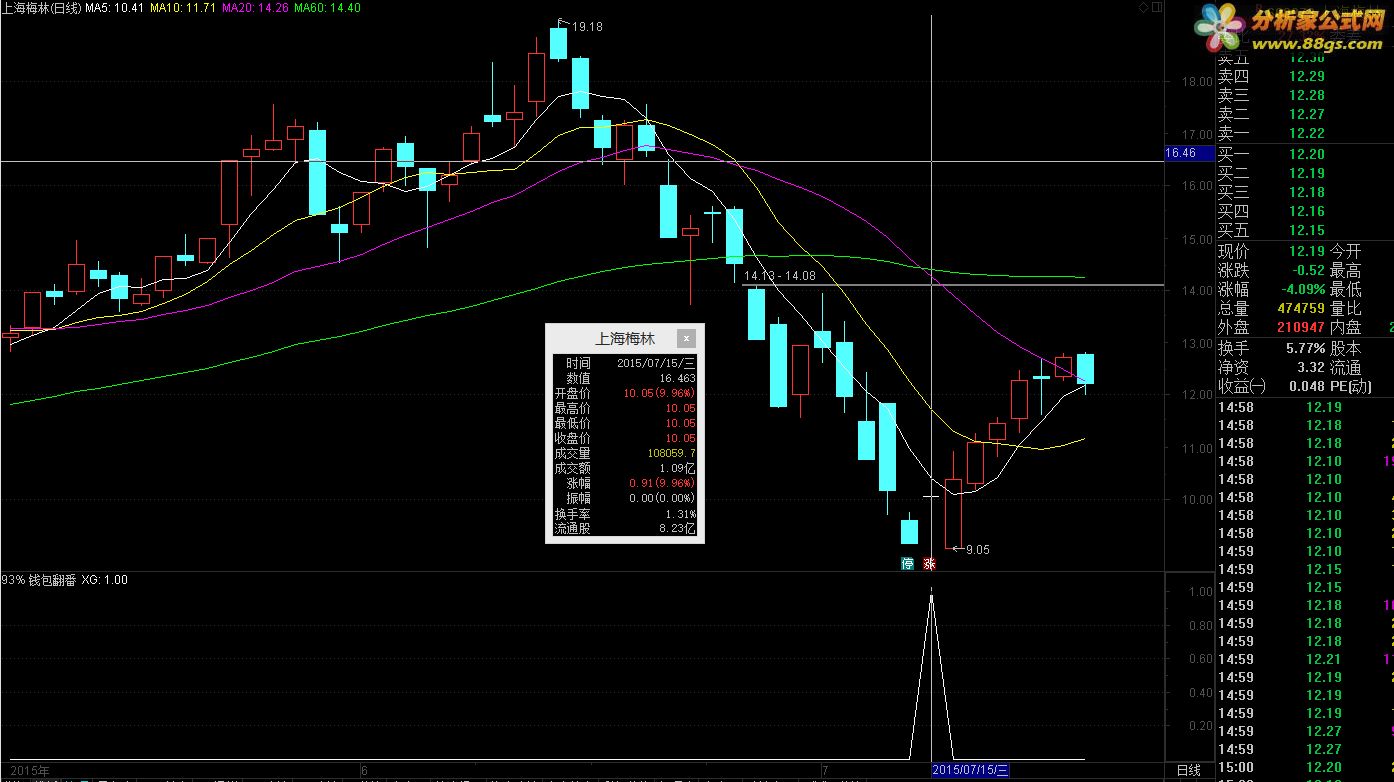The height and width of the screenshot is (782, 1394).
Task: Click the red 涨 marker icon
Action: click(930, 563)
